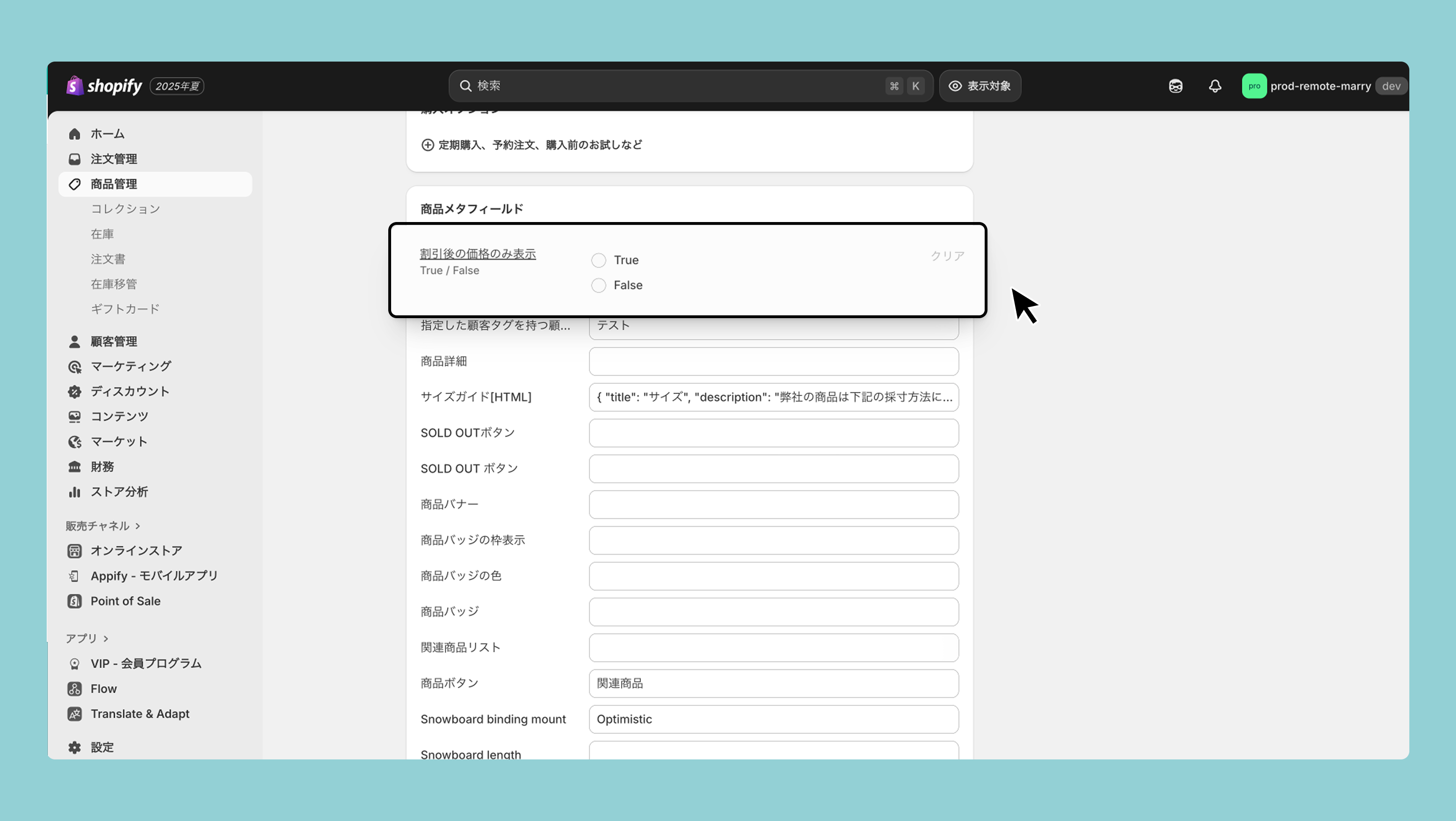The image size is (1456, 821).
Task: Go to 在庫 submenu item
Action: click(x=102, y=234)
